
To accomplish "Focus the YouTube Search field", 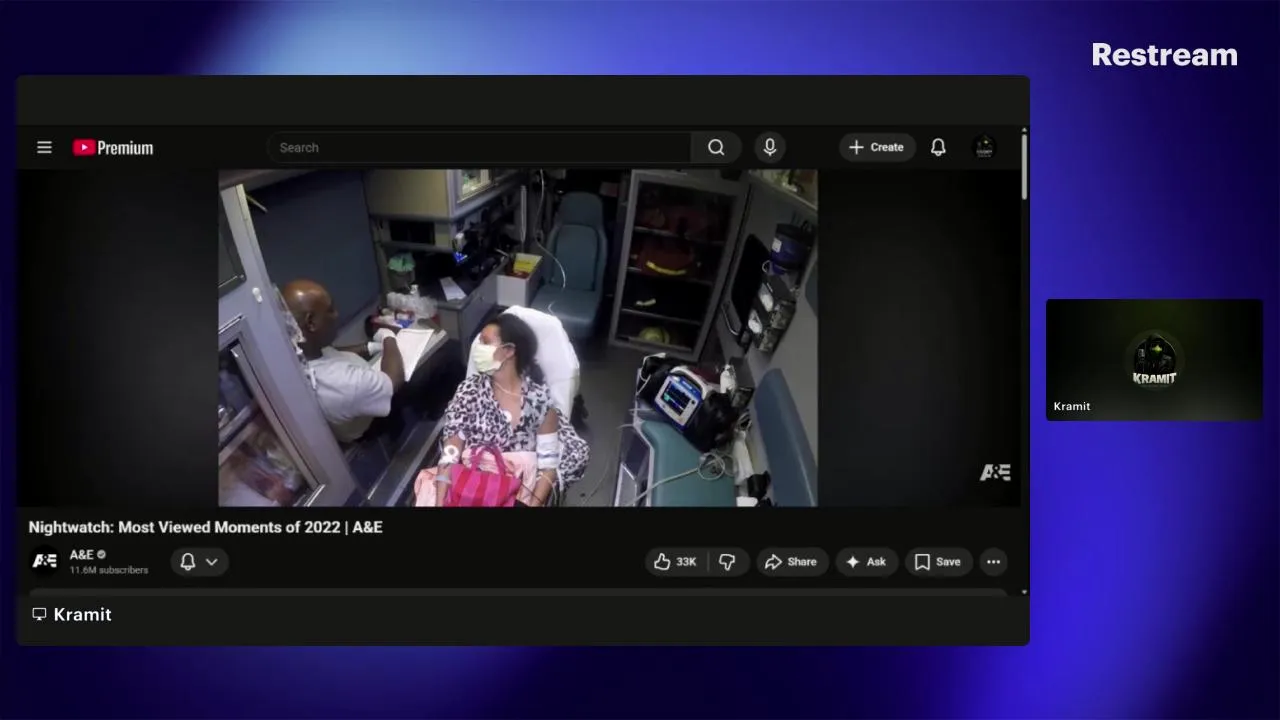I will click(x=479, y=147).
